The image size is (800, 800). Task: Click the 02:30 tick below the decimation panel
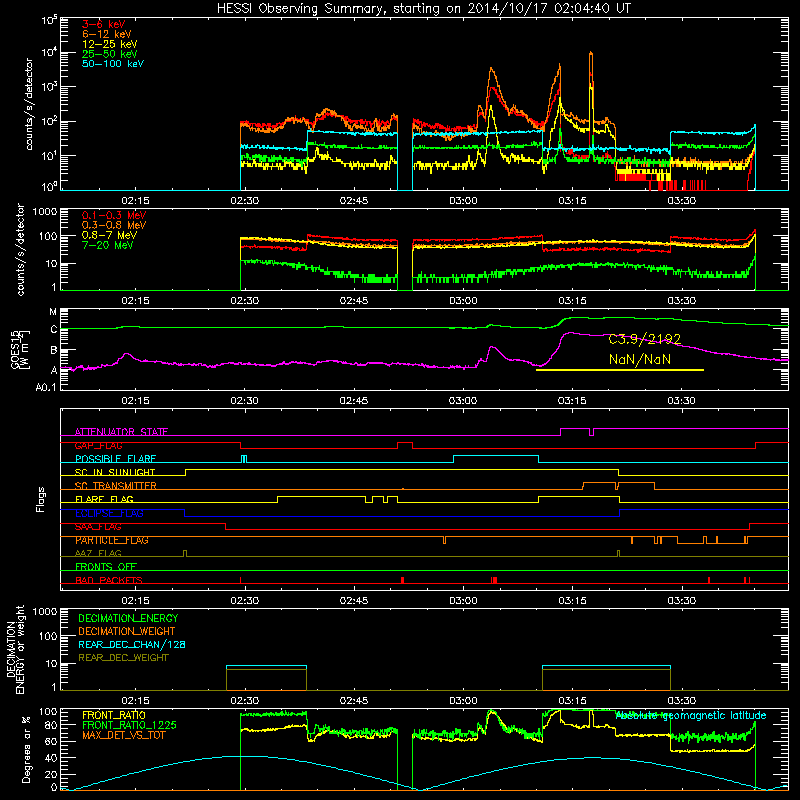tap(245, 701)
